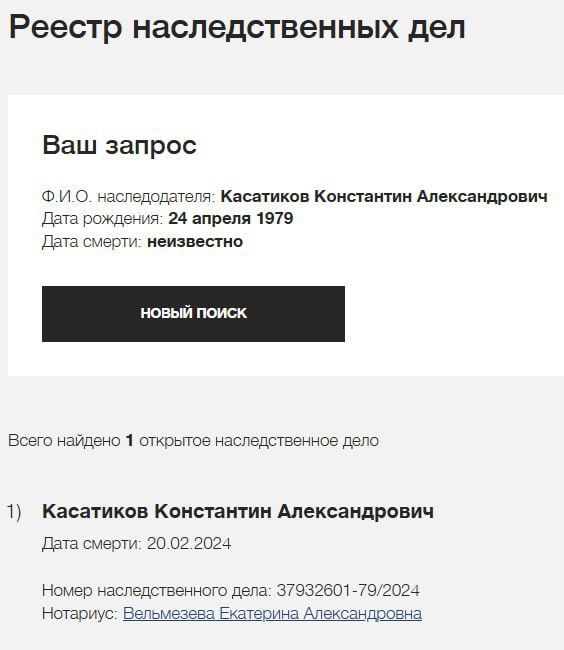Click the Дата рождения label
The width and height of the screenshot is (564, 650).
click(102, 218)
